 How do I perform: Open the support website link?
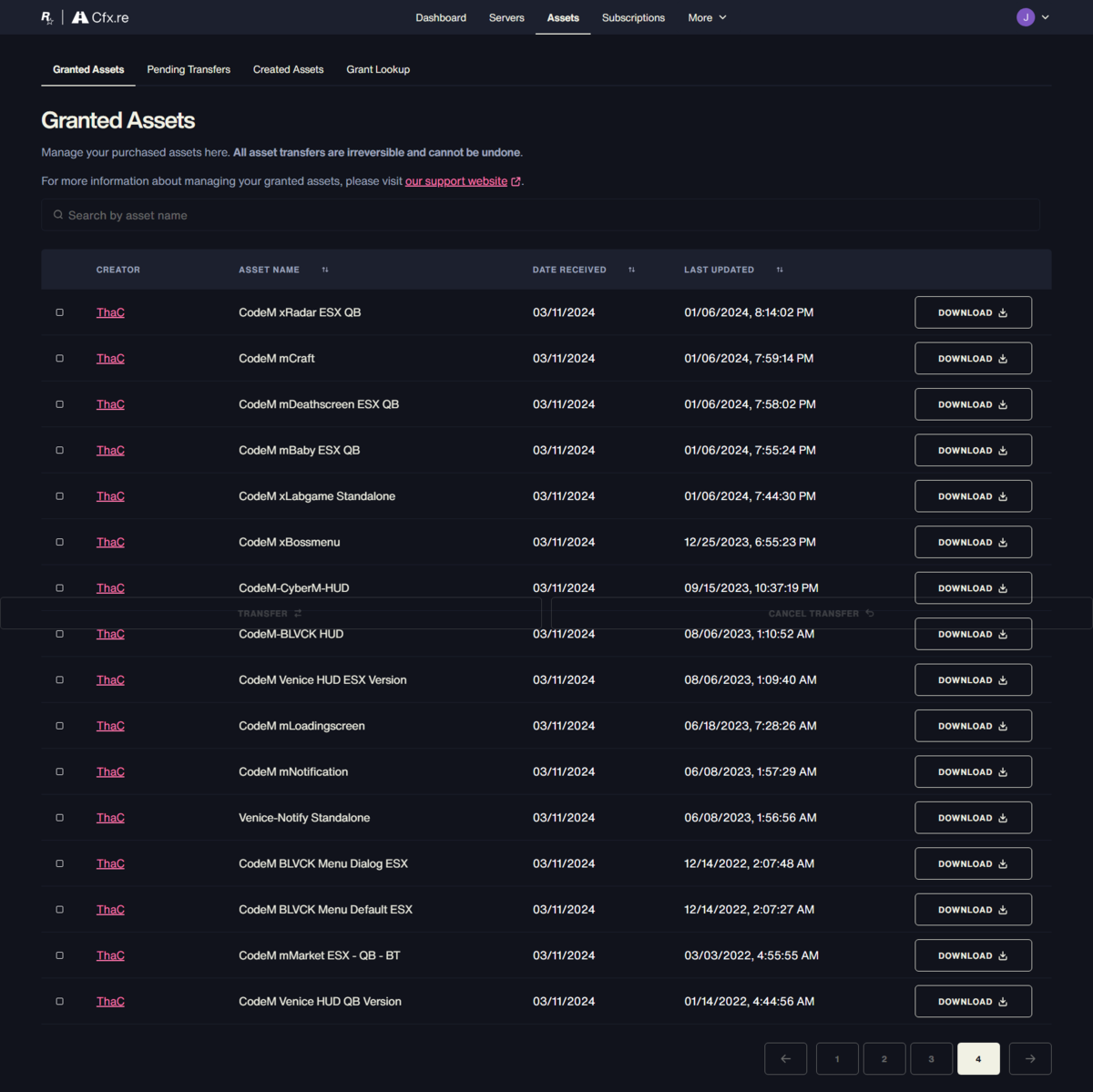[456, 181]
